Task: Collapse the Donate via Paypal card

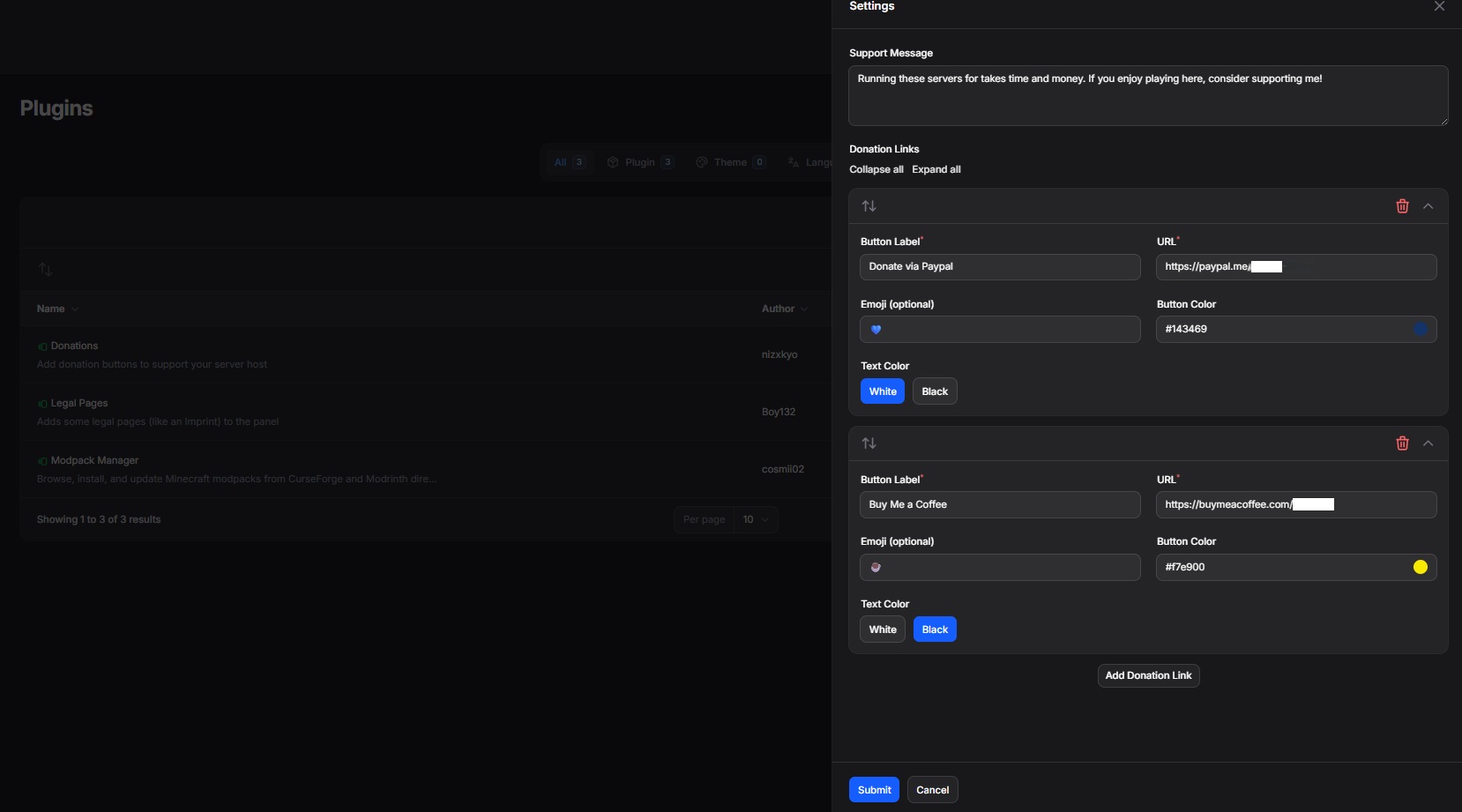Action: pos(1428,206)
